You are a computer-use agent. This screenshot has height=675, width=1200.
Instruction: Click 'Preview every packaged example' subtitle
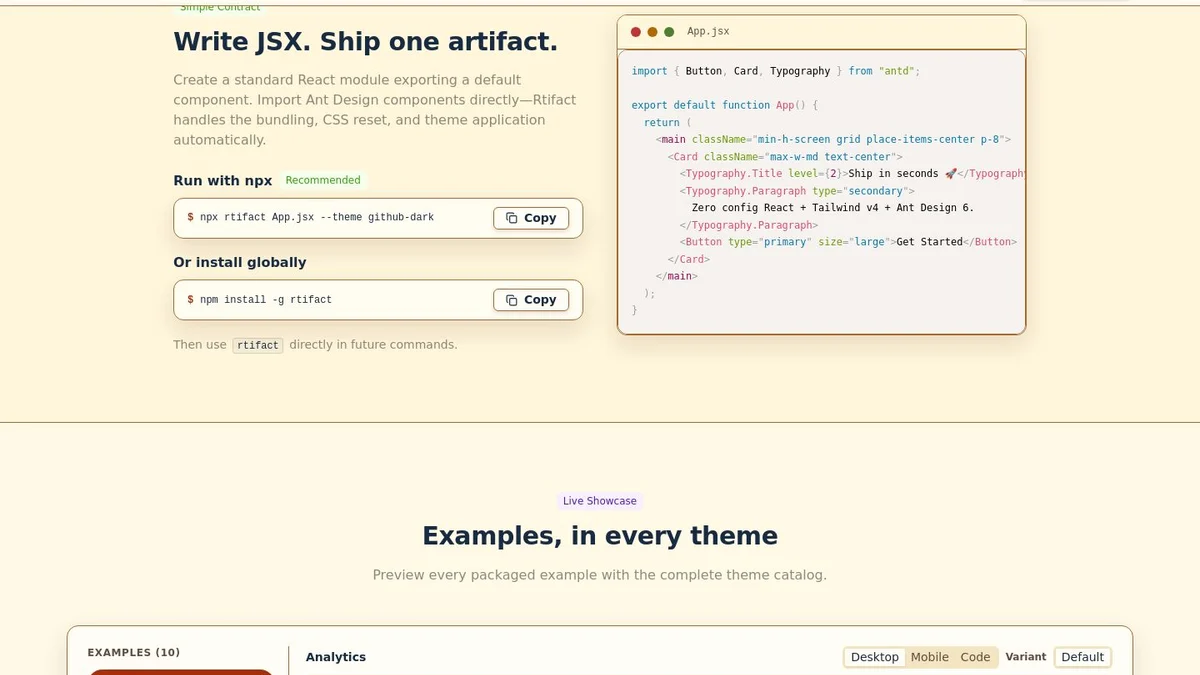pyautogui.click(x=600, y=575)
